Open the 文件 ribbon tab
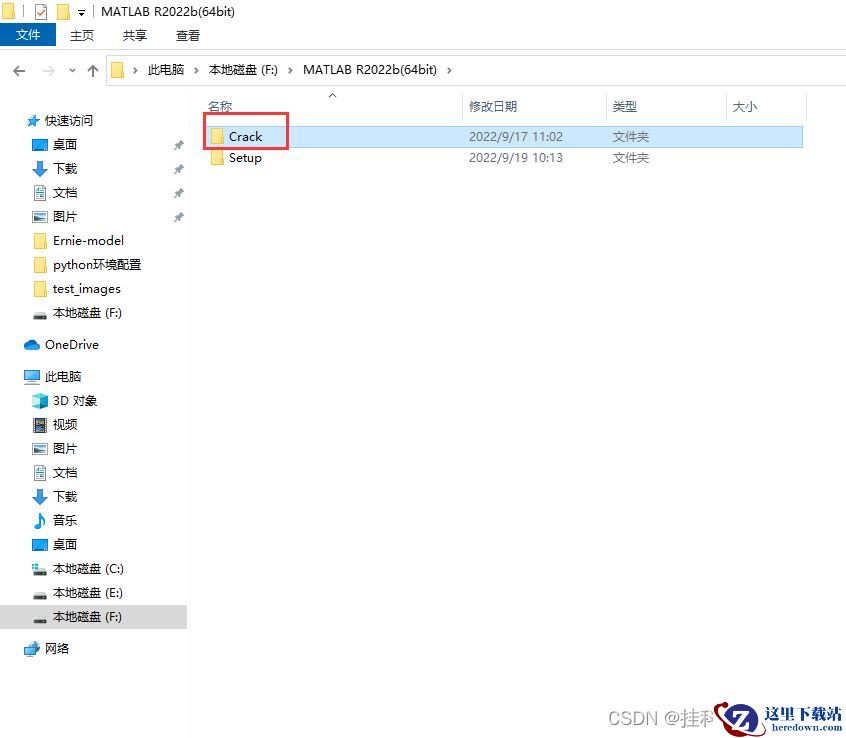846x738 pixels. point(28,35)
